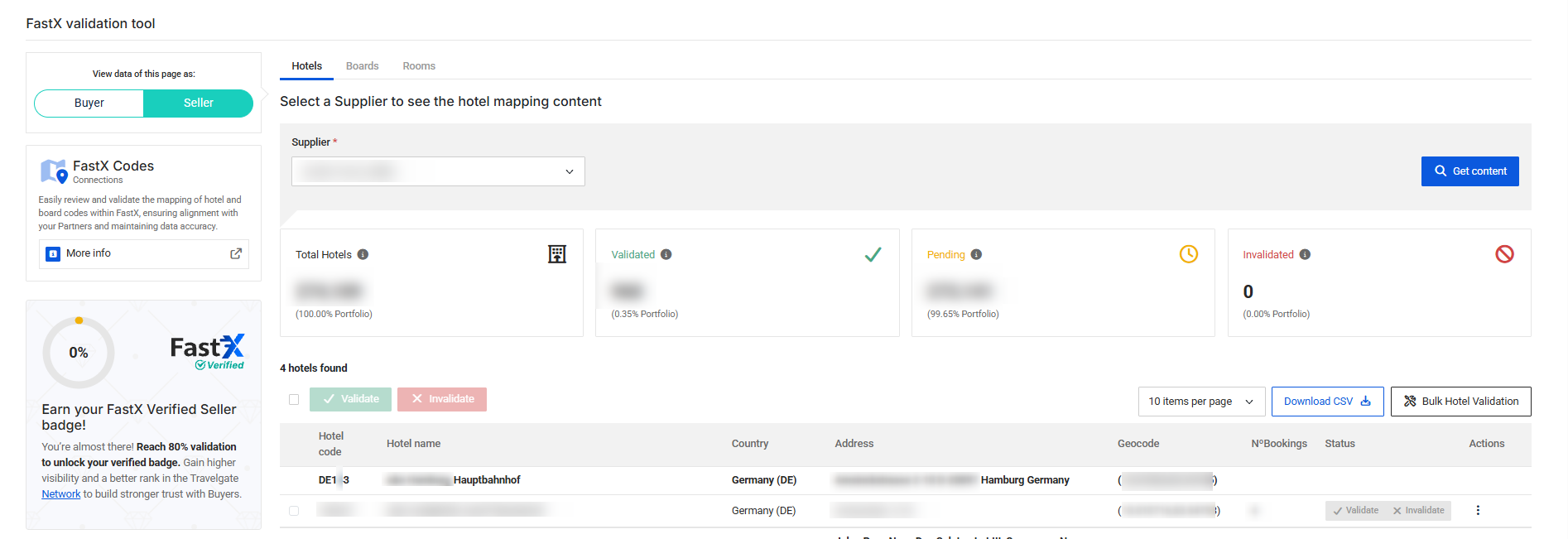
Task: Click the NºBookings column header
Action: pos(1279,444)
